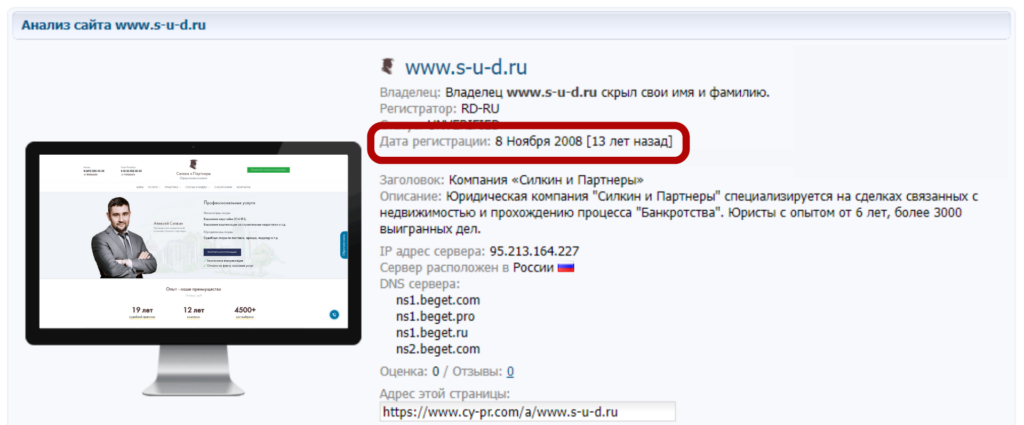This screenshot has height=425, width=1024.
Task: Open the reviews count link '0'
Action: (510, 371)
